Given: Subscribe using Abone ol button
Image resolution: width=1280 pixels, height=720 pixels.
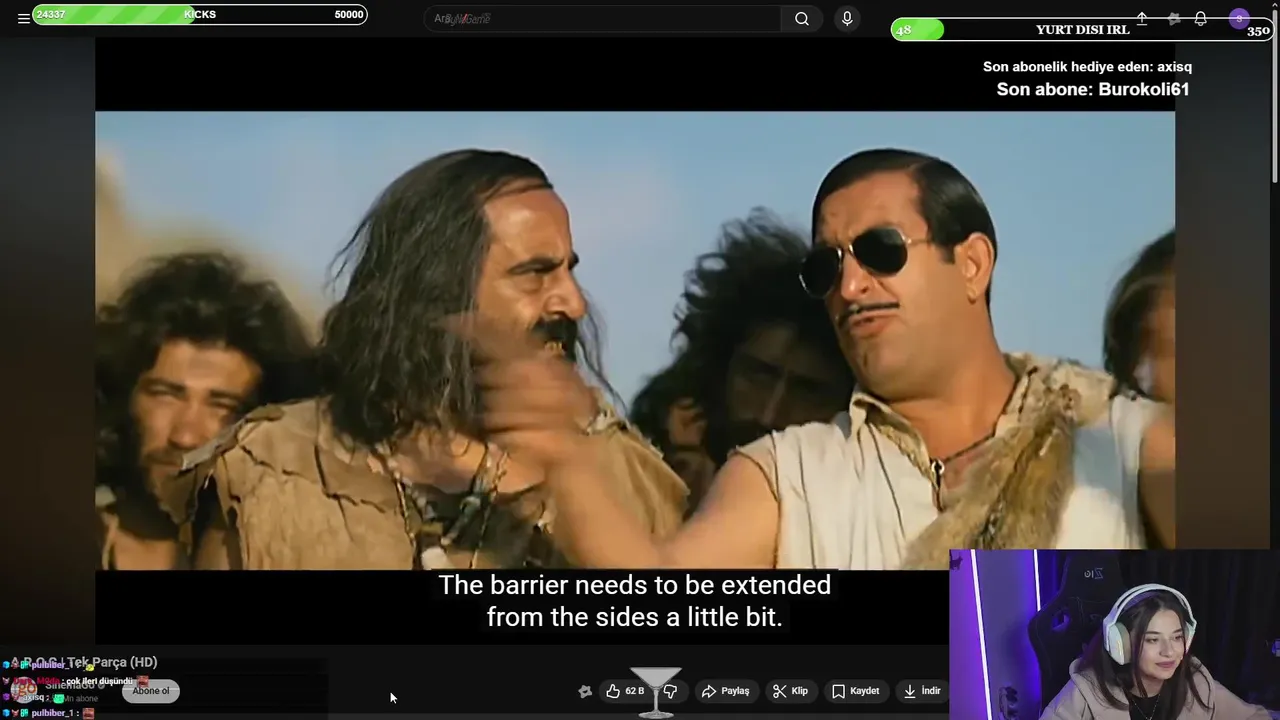Looking at the screenshot, I should point(151,691).
